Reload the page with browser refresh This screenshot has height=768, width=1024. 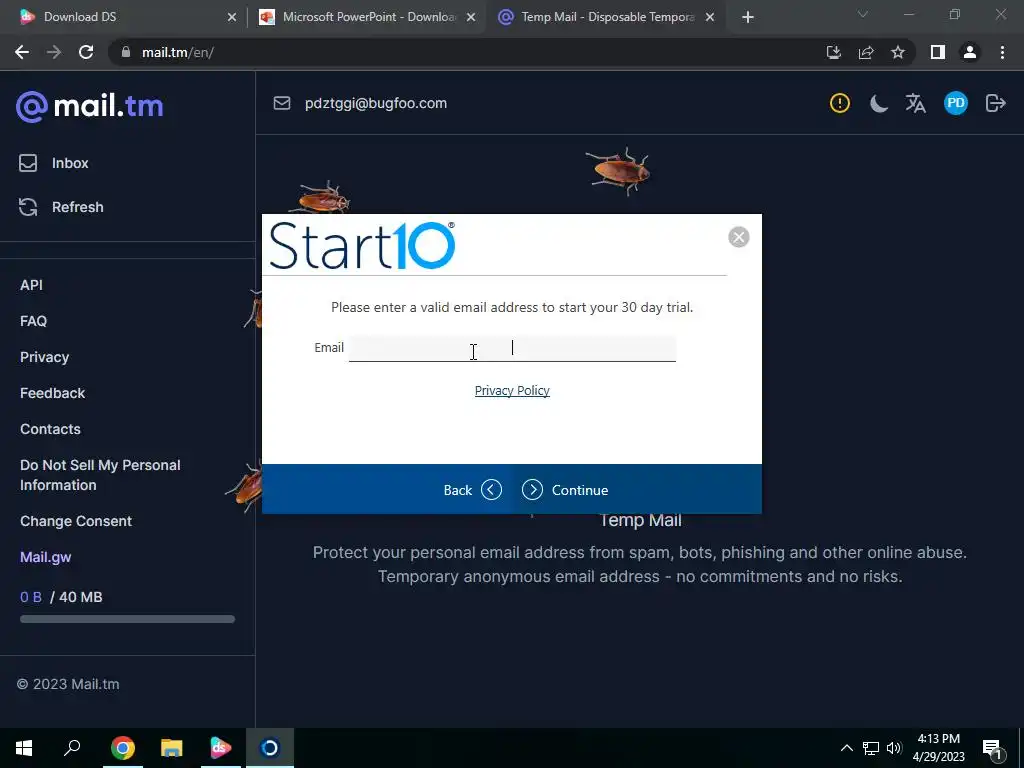click(86, 52)
